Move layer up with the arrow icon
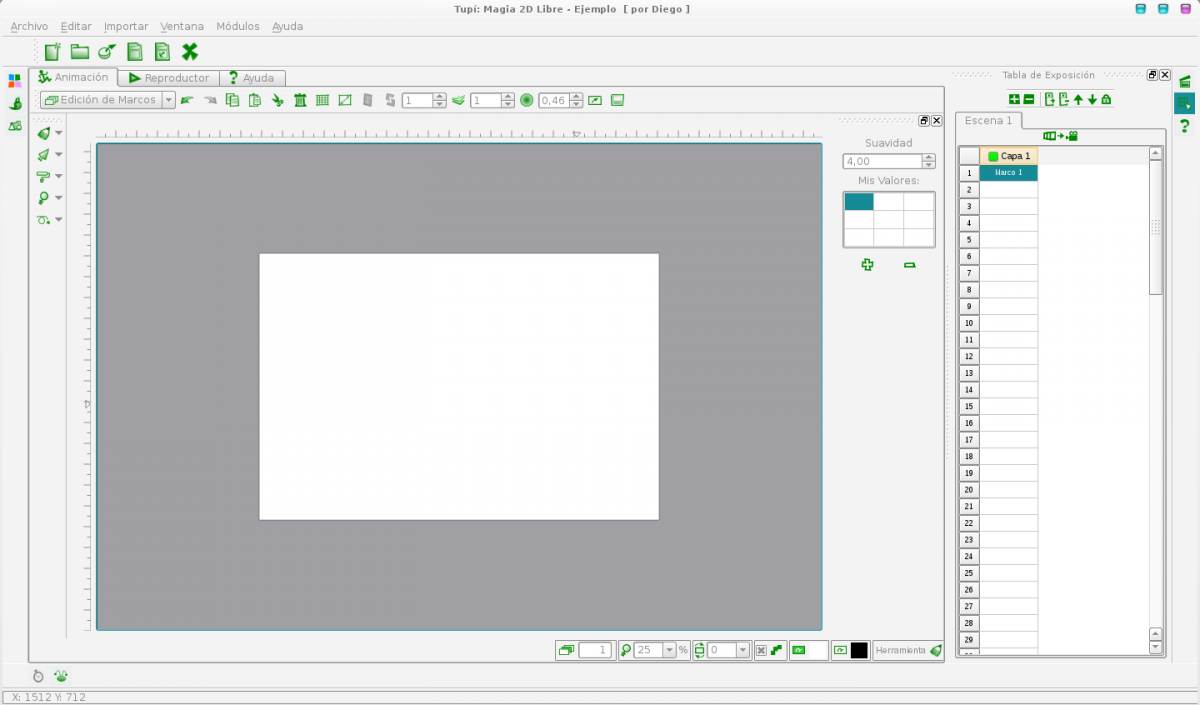 (x=1078, y=100)
